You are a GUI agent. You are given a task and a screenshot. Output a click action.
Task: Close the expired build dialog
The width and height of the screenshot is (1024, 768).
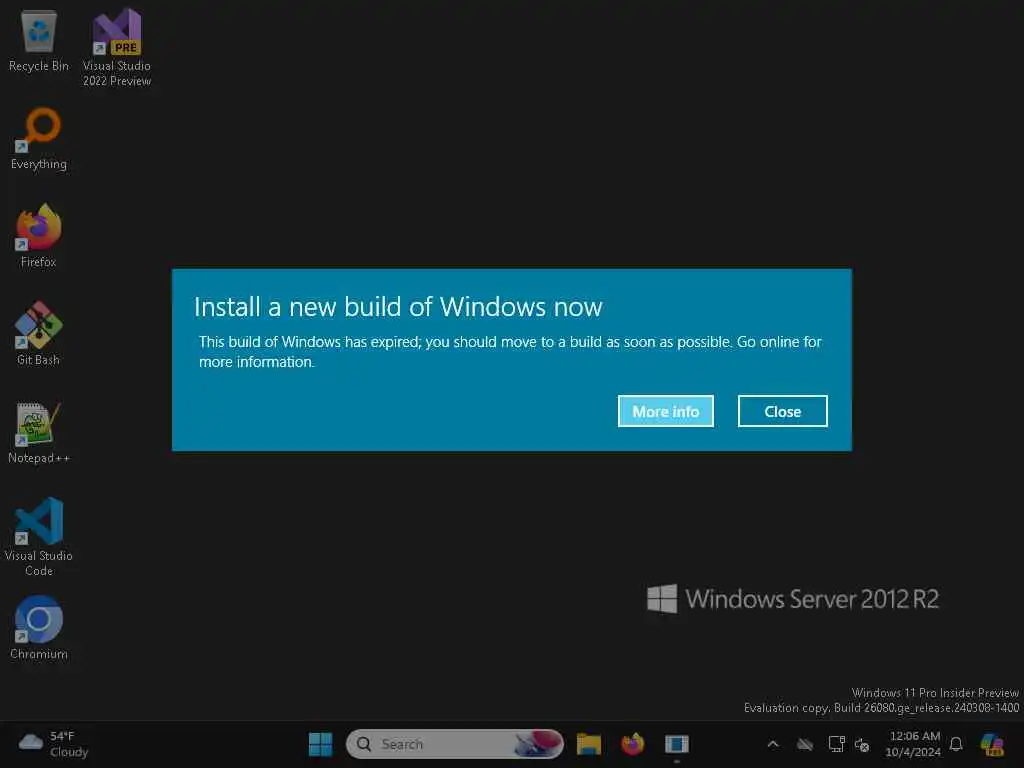click(782, 411)
